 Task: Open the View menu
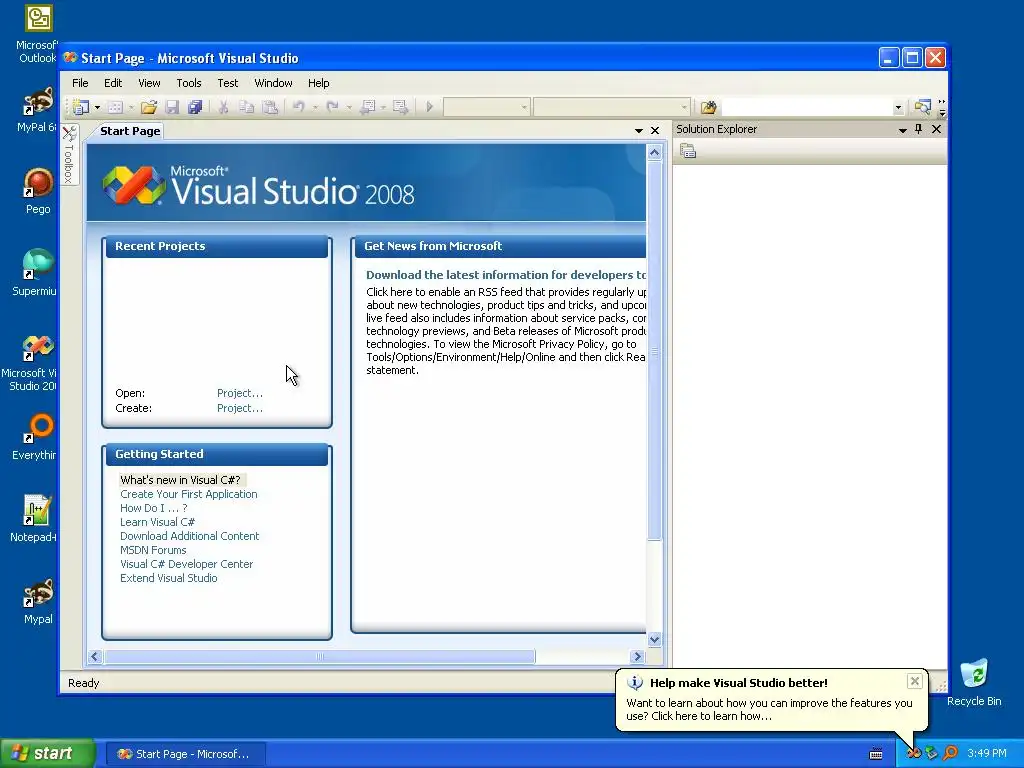tap(149, 83)
